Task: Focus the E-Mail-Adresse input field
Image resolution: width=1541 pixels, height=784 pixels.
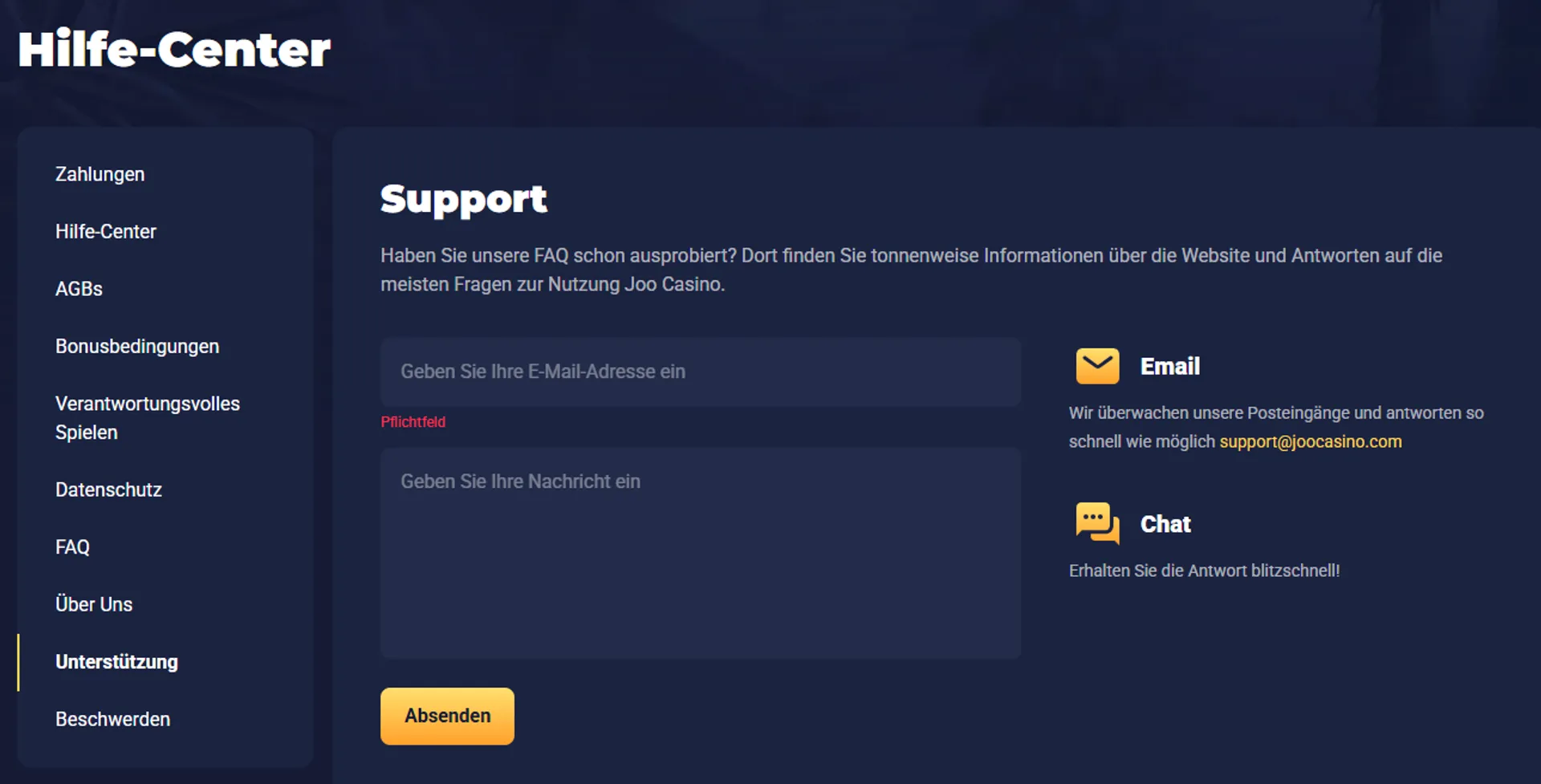Action: [701, 372]
